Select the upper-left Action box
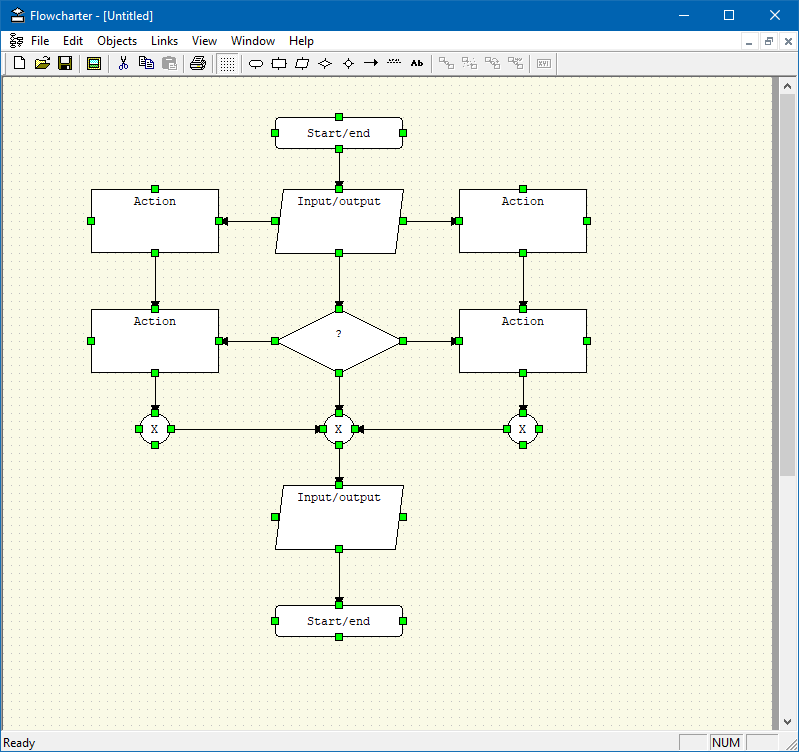Image resolution: width=799 pixels, height=752 pixels. (x=155, y=221)
